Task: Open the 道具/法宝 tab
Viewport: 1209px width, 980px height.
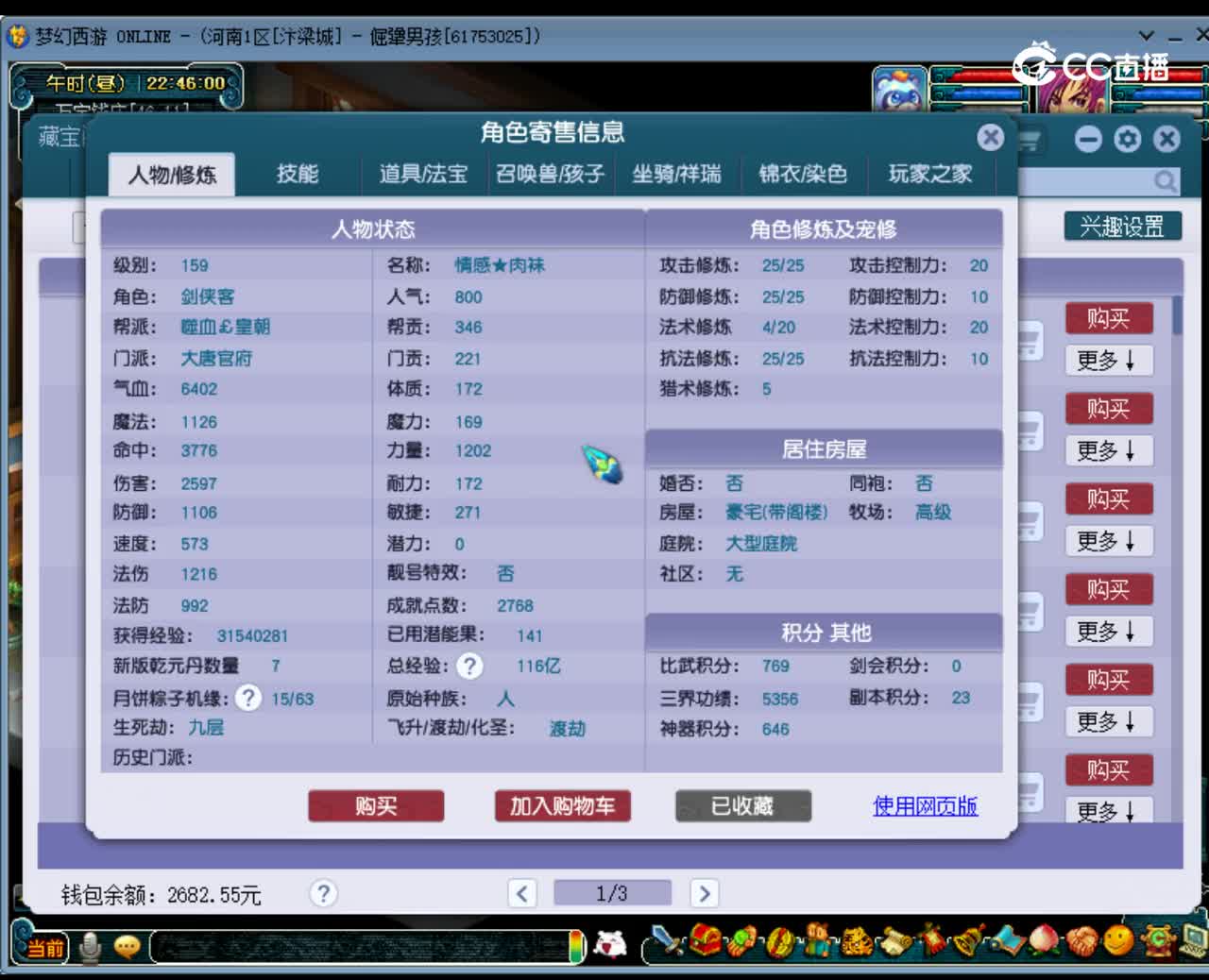Action: 423,175
